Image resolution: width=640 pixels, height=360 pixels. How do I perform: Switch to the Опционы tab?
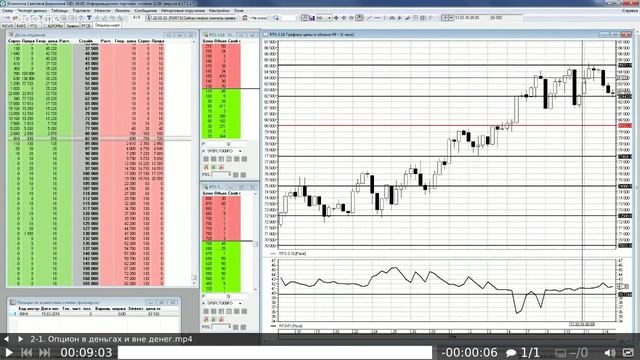(107, 25)
